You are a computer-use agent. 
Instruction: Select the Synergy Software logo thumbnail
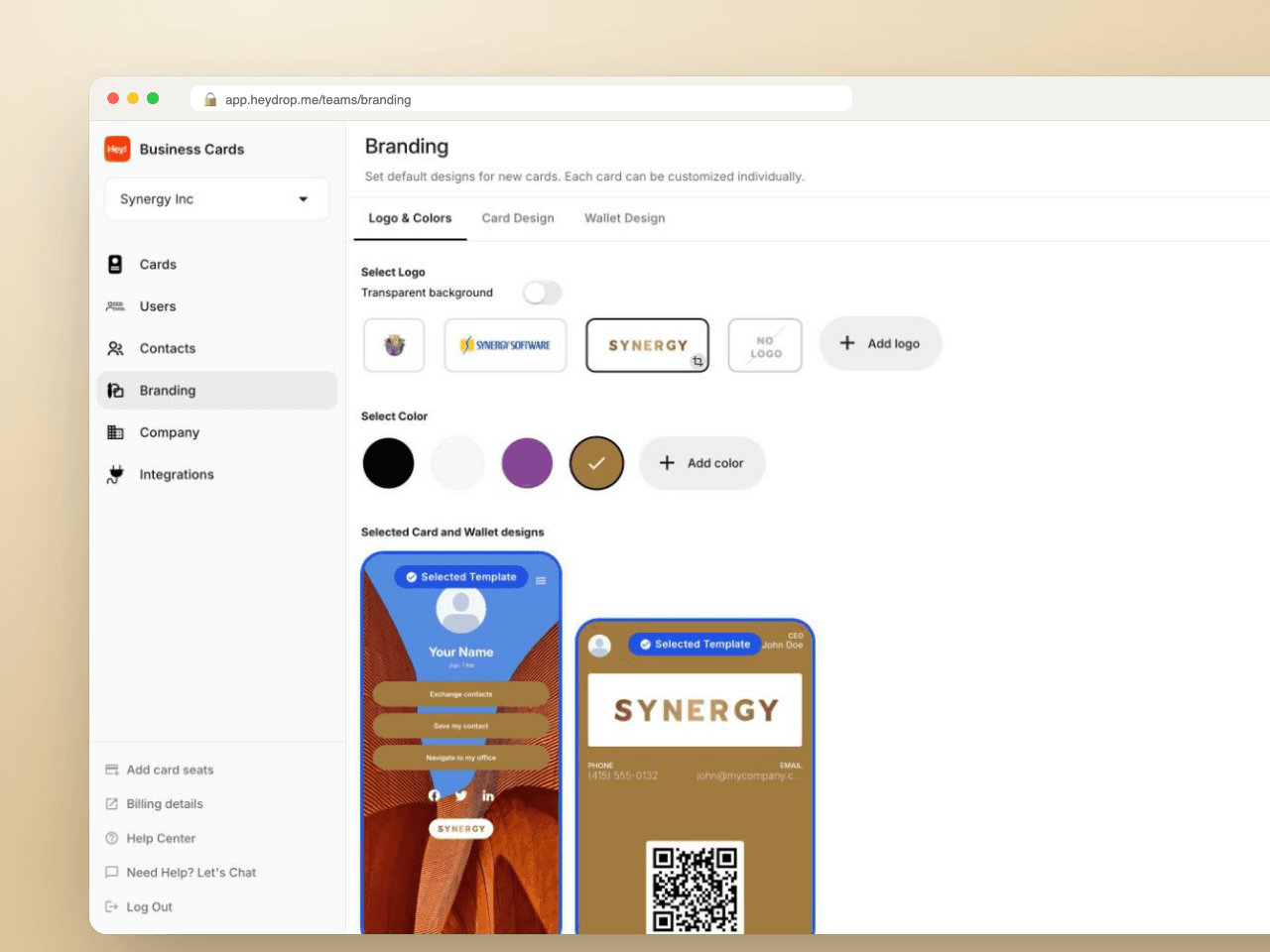[x=505, y=345]
